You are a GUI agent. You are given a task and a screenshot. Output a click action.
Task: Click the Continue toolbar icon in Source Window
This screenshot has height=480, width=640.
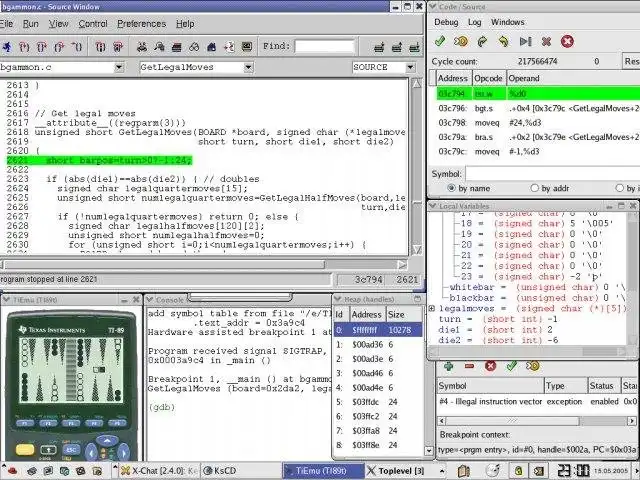(x=77, y=47)
